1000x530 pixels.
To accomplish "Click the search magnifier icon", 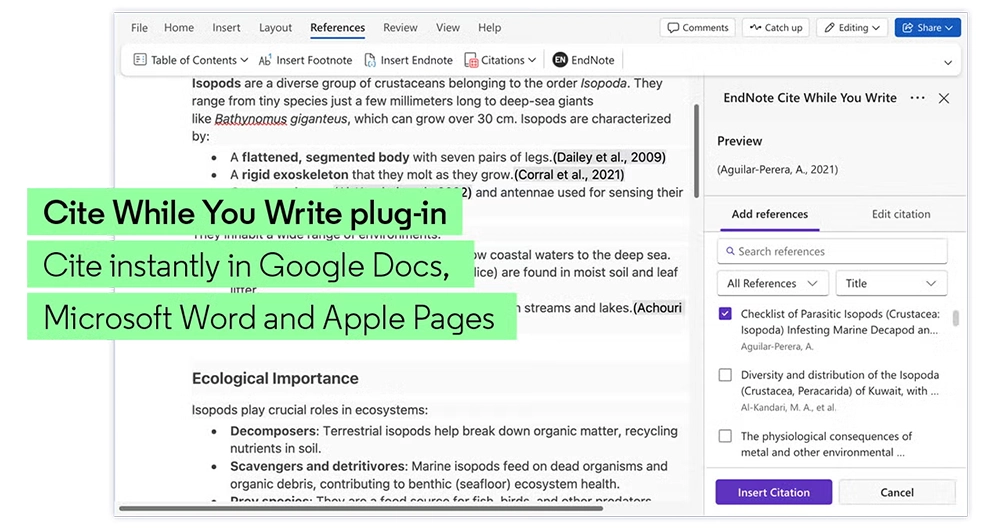I will coord(730,251).
